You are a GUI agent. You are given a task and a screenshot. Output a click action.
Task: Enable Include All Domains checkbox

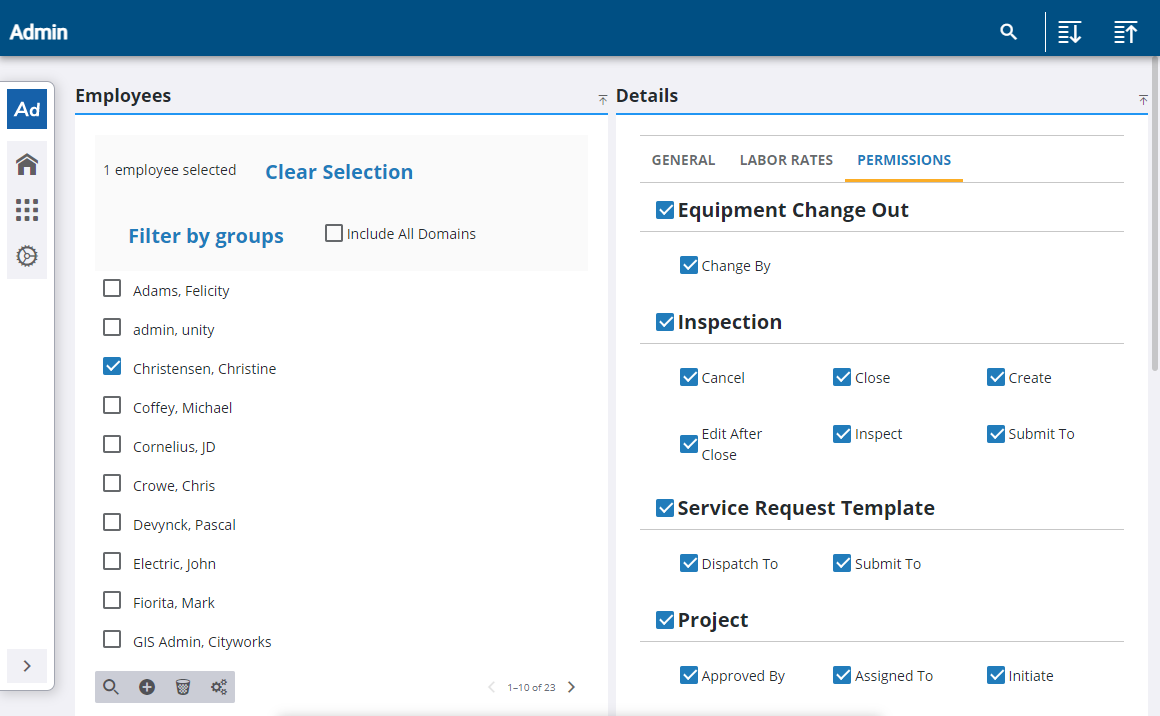334,233
